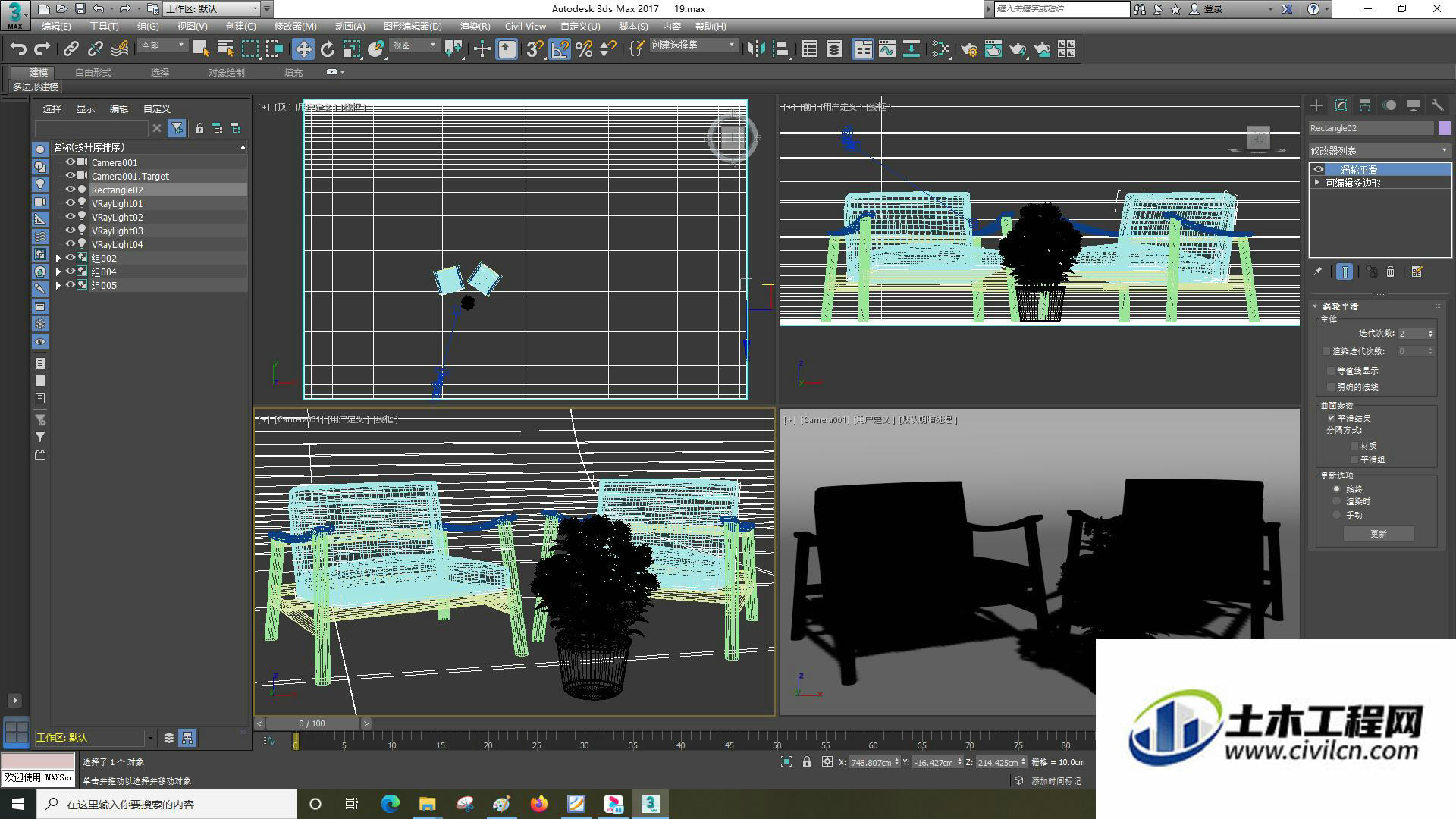Screen dimensions: 1456x819
Task: Select the 渲染时 update radio button
Action: point(1337,501)
